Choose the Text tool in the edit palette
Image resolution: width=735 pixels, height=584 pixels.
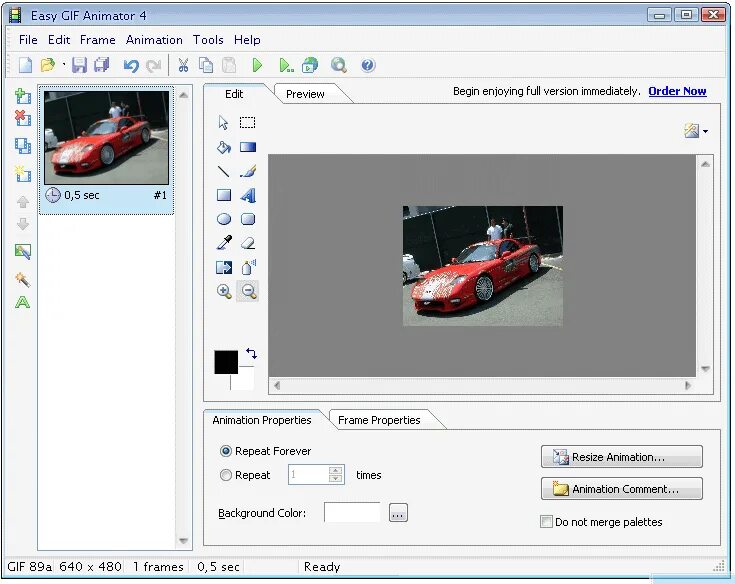248,195
